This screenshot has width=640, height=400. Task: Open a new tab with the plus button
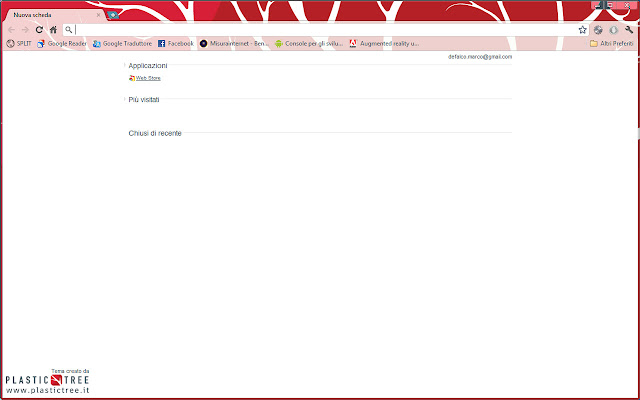tap(113, 15)
